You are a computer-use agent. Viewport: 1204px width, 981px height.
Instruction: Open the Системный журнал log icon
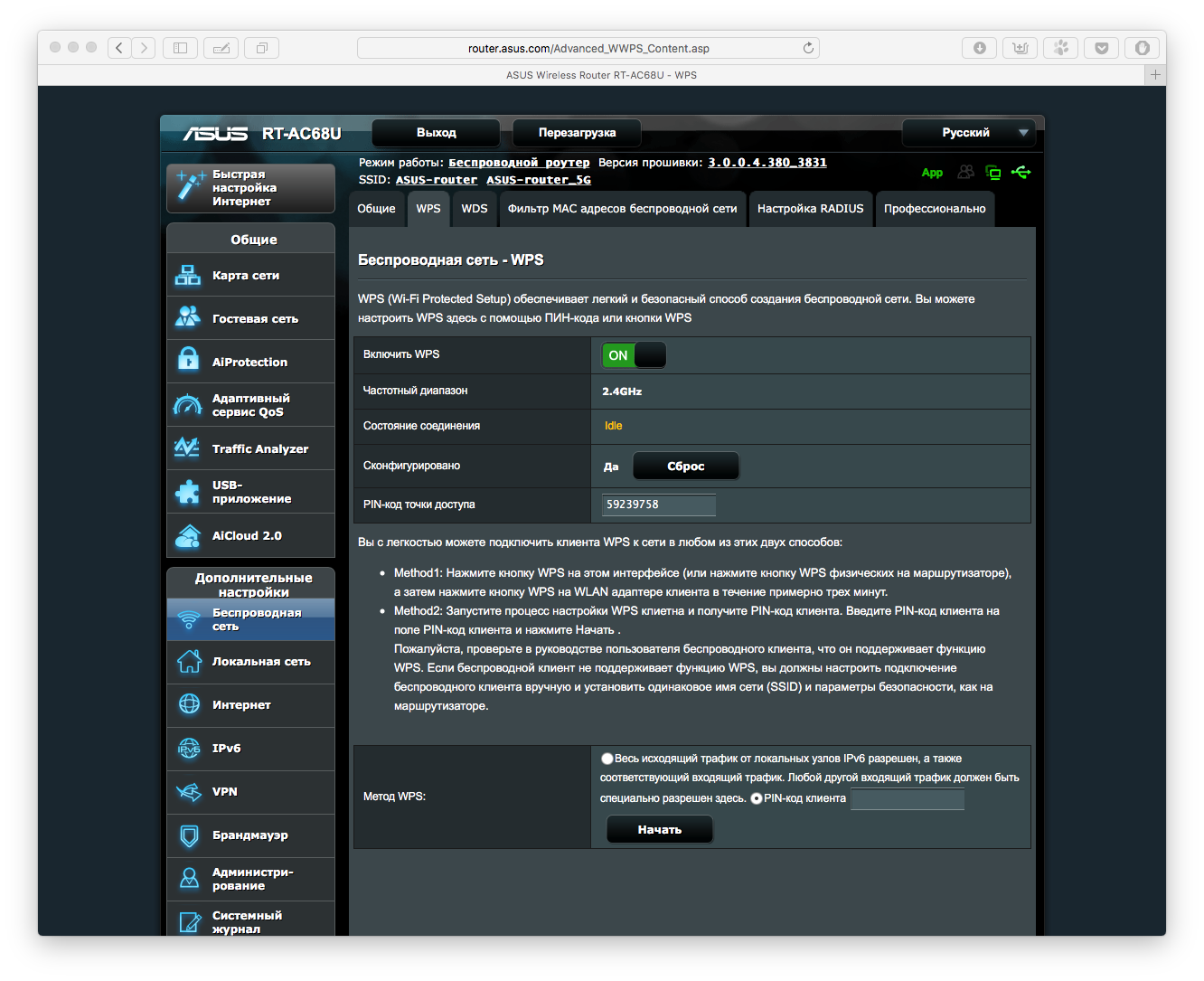point(188,922)
